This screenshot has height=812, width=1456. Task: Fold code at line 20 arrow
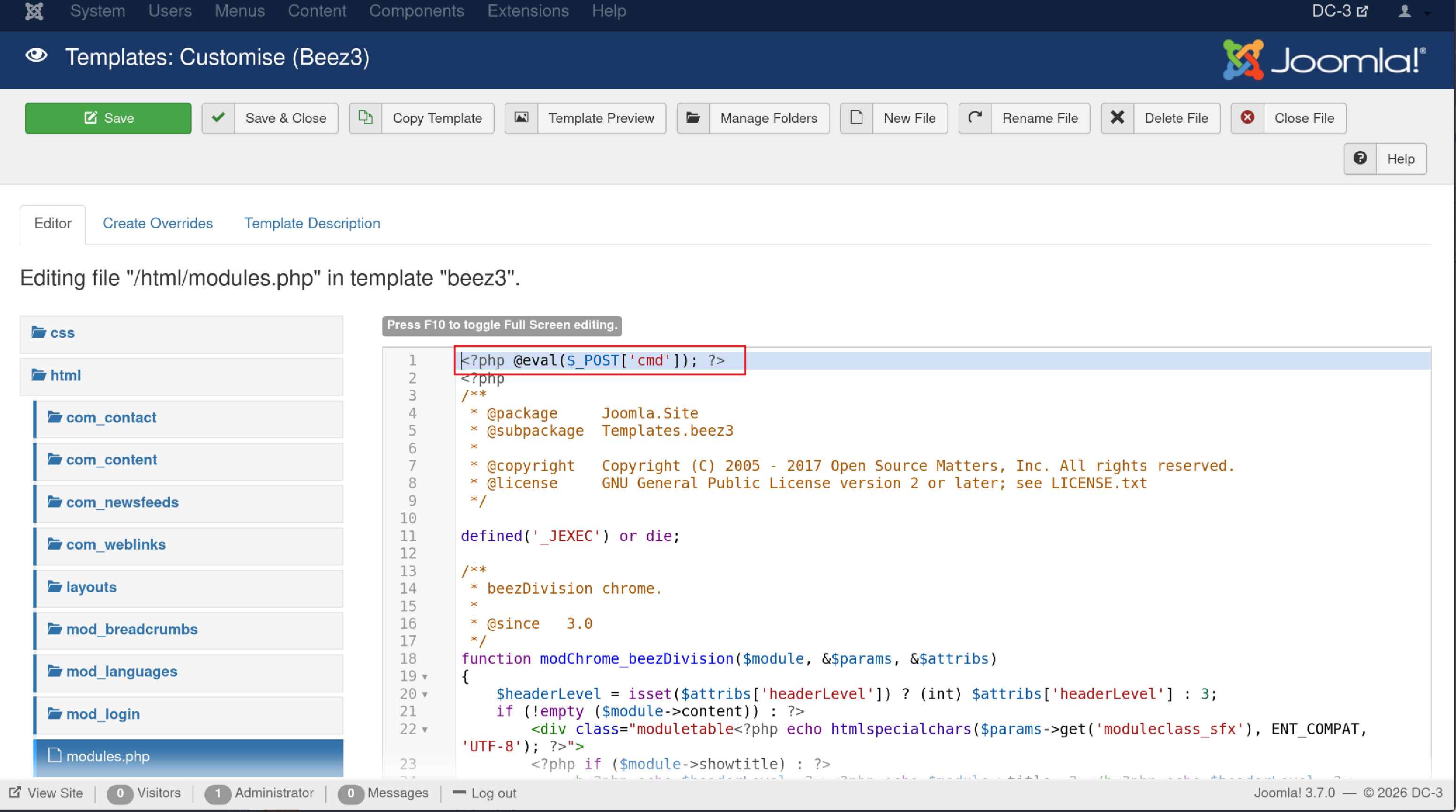click(x=425, y=694)
